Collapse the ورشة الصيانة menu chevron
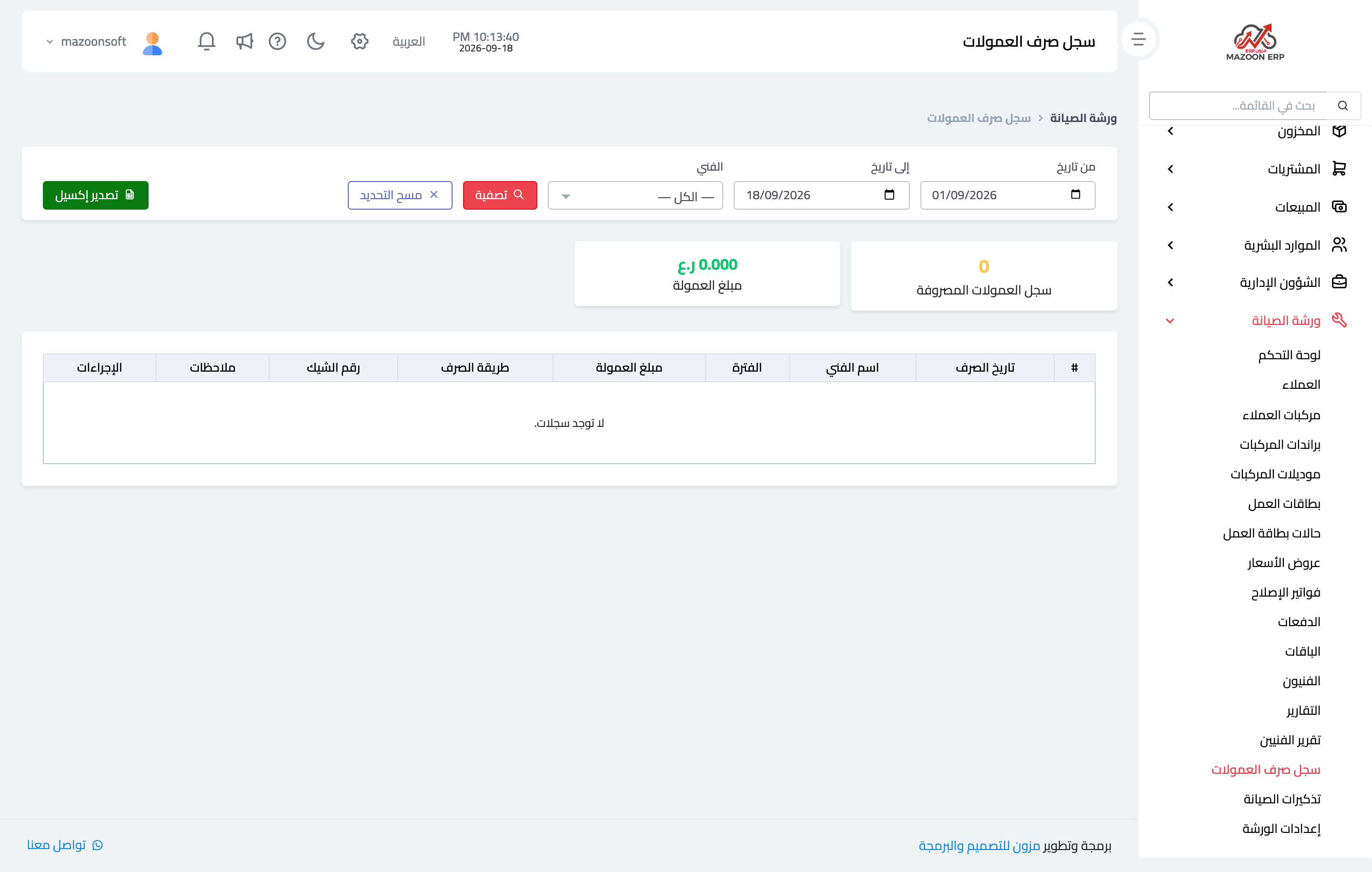 1170,320
